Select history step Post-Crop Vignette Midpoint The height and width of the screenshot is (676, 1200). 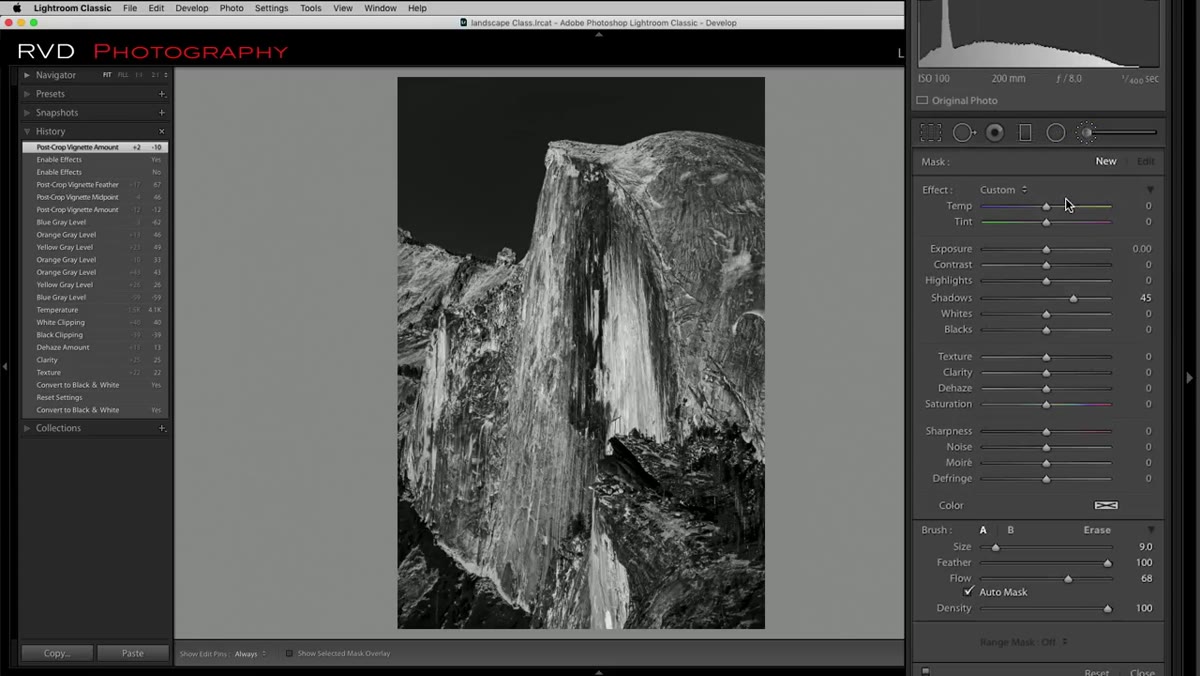[x=95, y=197]
